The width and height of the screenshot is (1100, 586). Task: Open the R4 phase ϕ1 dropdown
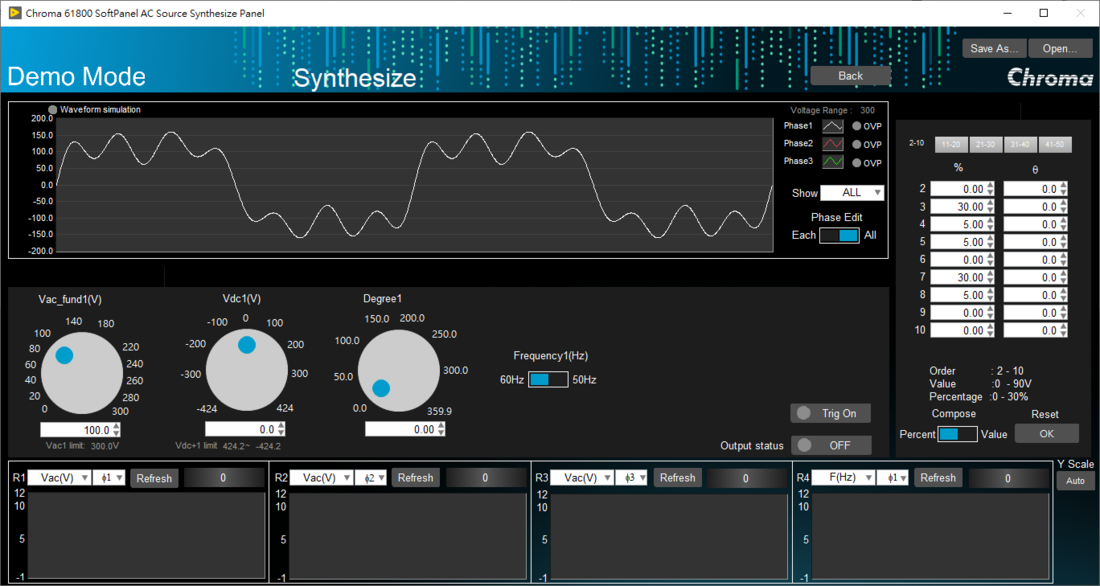click(892, 478)
